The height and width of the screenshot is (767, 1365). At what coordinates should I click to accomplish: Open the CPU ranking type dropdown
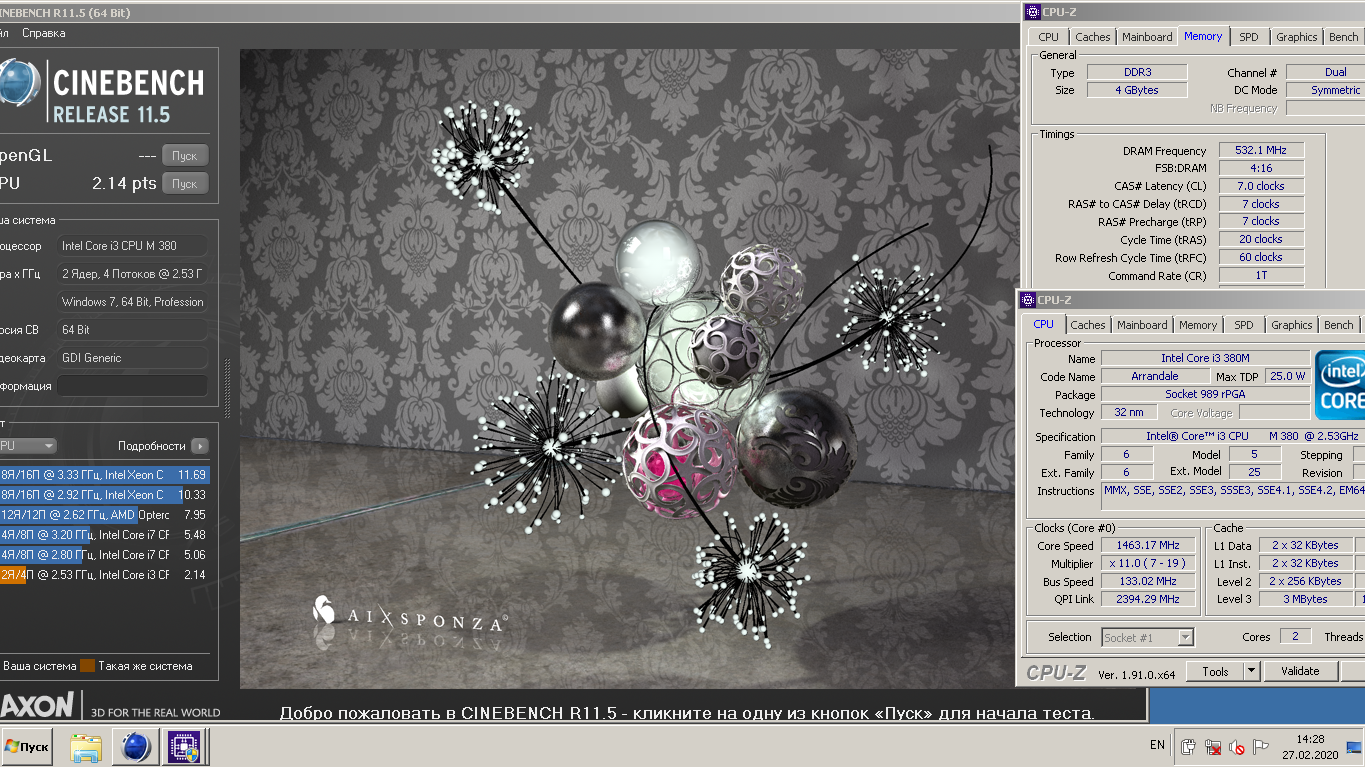[27, 446]
